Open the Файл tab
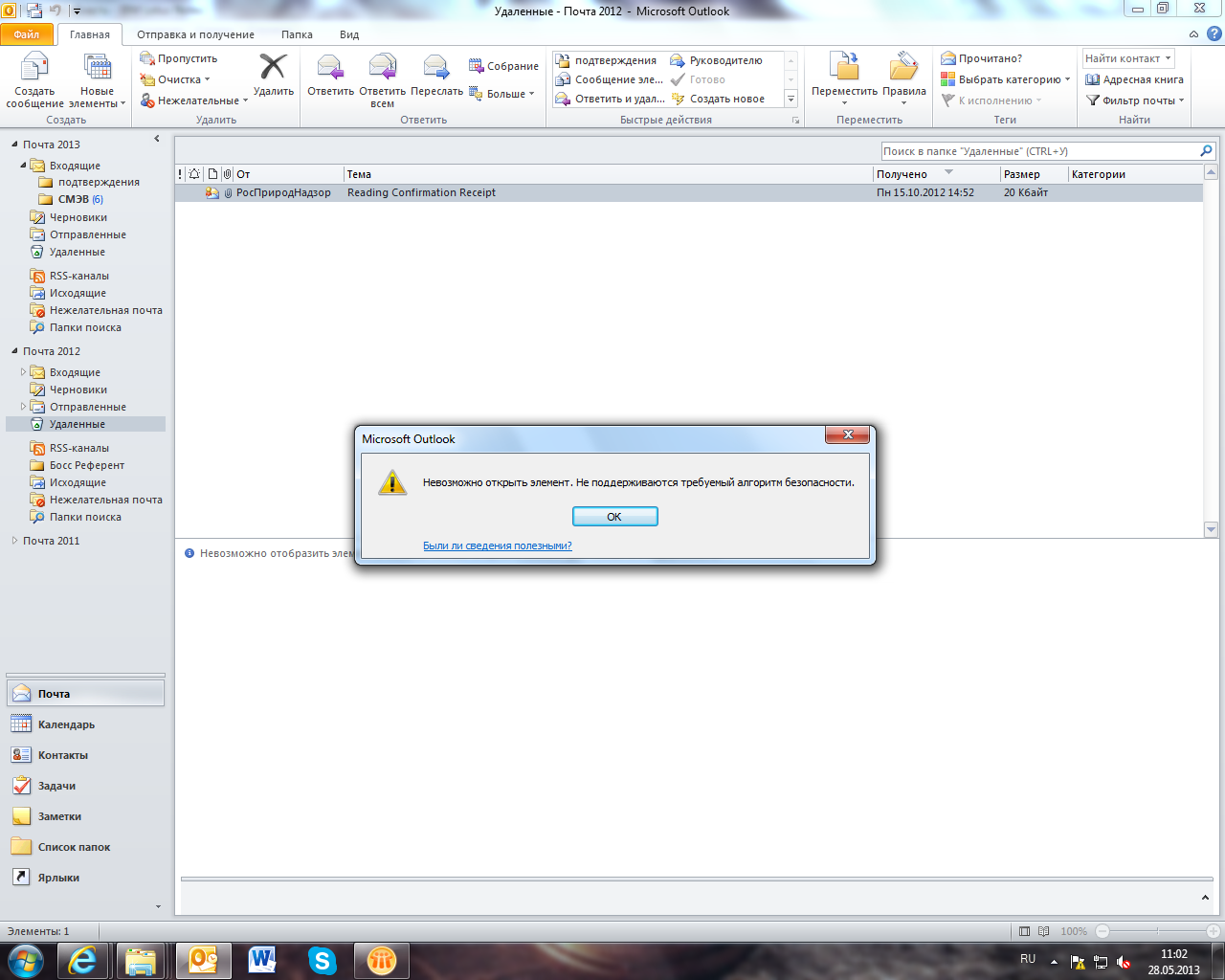This screenshot has height=980, width=1225. click(x=27, y=34)
